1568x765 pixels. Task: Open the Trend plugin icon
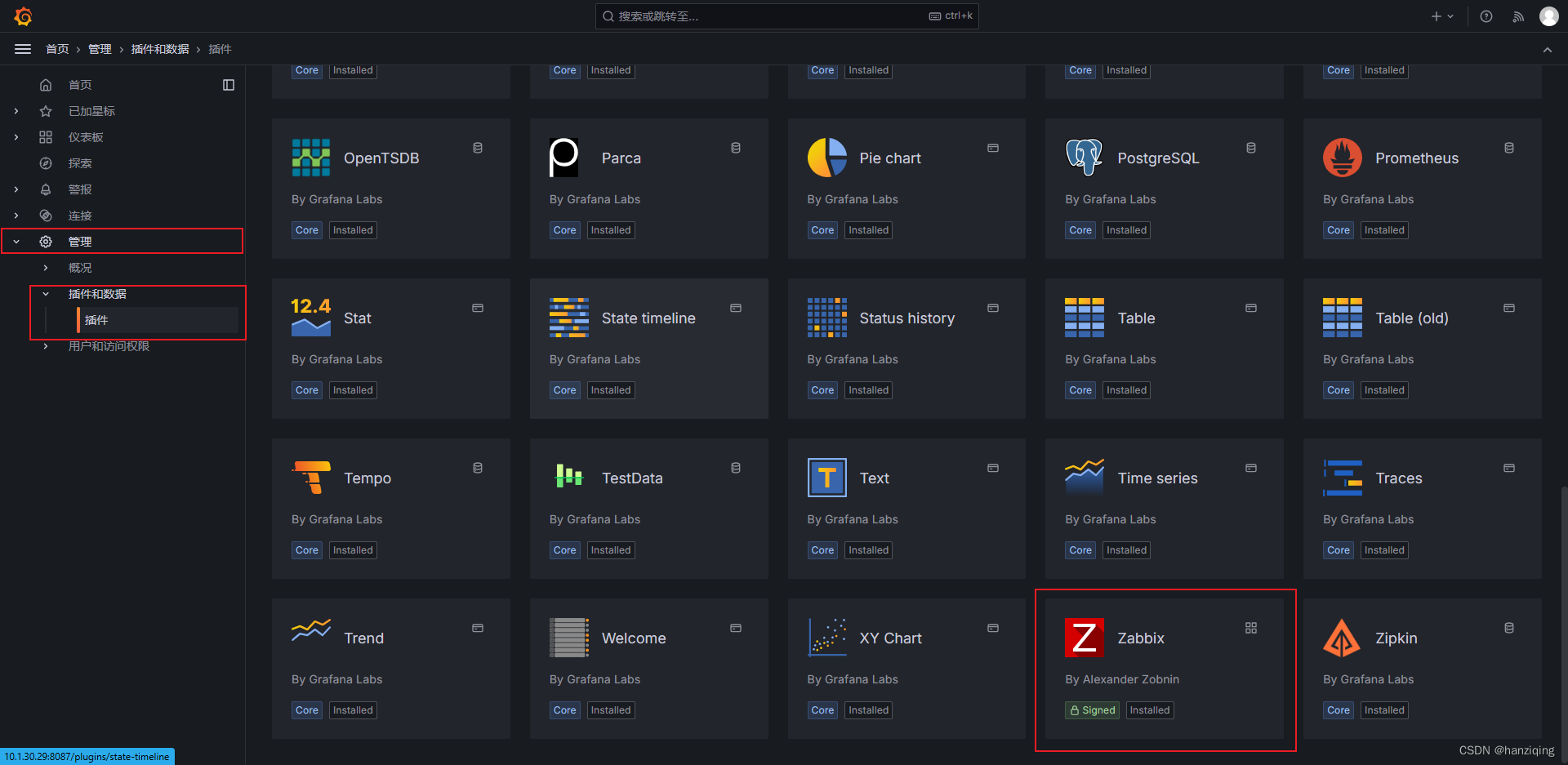point(311,629)
